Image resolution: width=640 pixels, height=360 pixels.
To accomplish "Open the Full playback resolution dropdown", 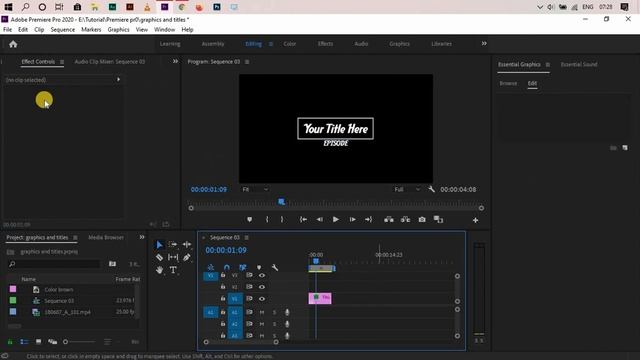I will 407,189.
